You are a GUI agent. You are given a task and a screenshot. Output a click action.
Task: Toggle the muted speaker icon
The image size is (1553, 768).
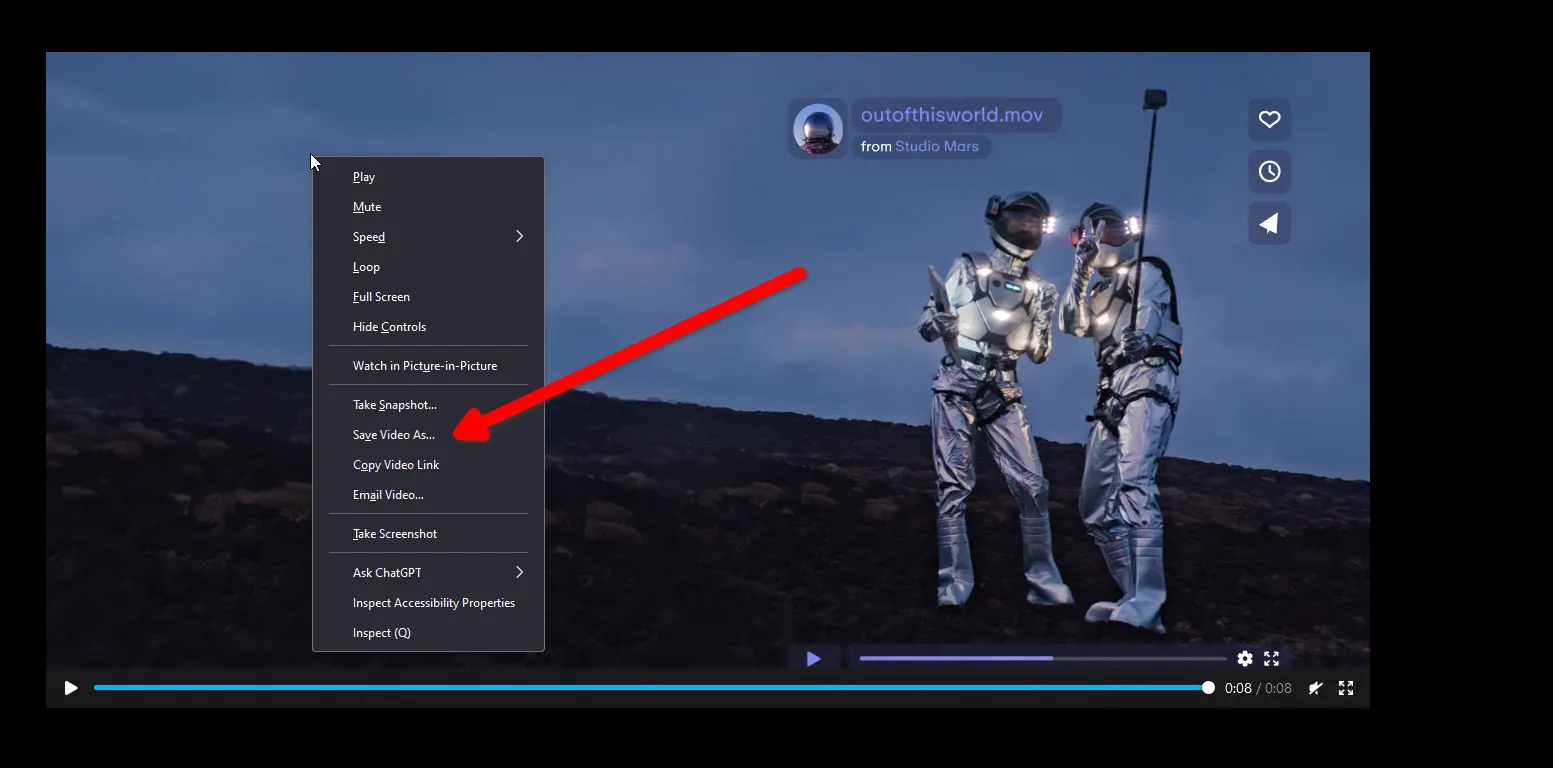coord(1316,688)
